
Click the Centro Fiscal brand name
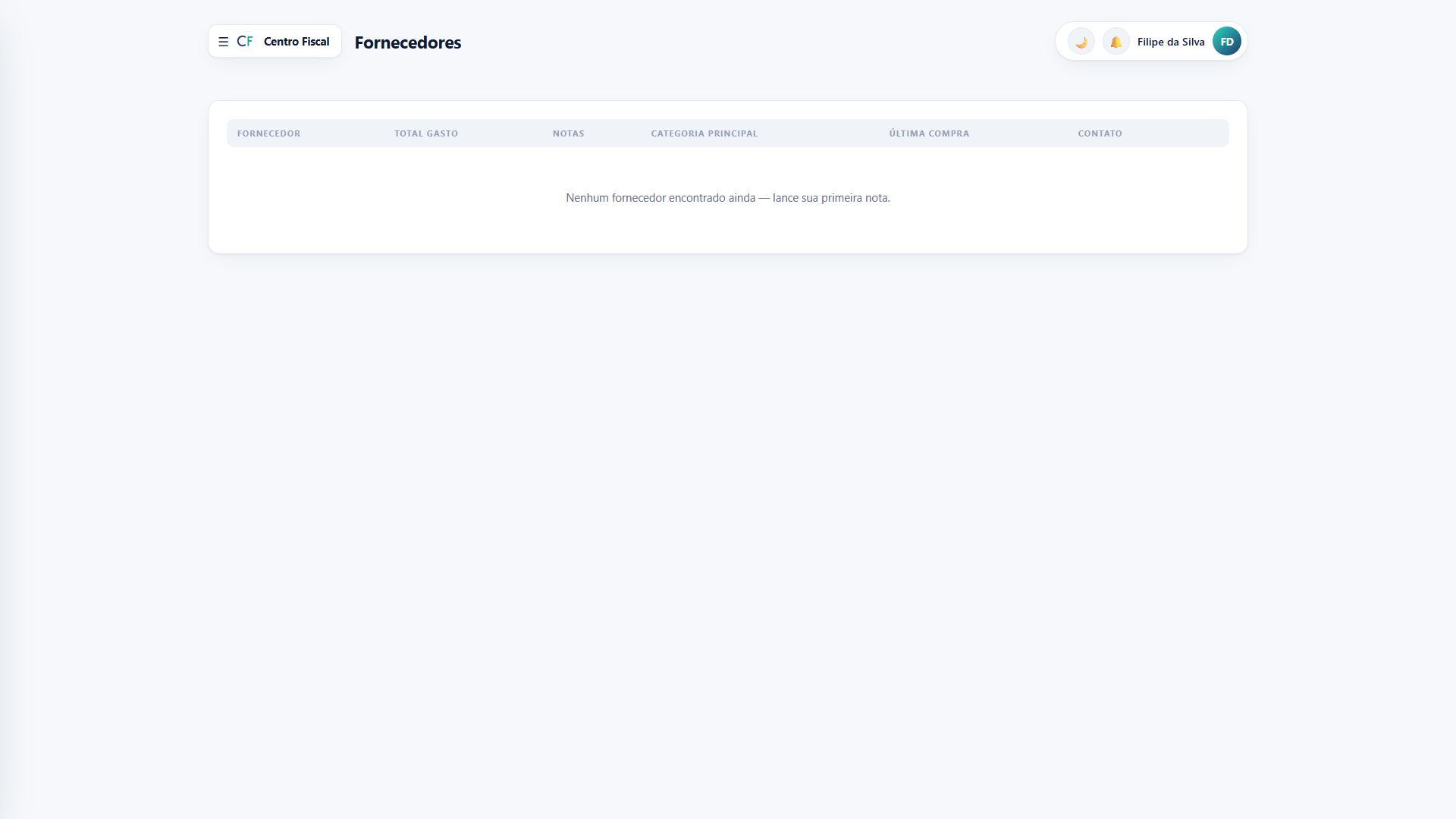[x=297, y=42]
